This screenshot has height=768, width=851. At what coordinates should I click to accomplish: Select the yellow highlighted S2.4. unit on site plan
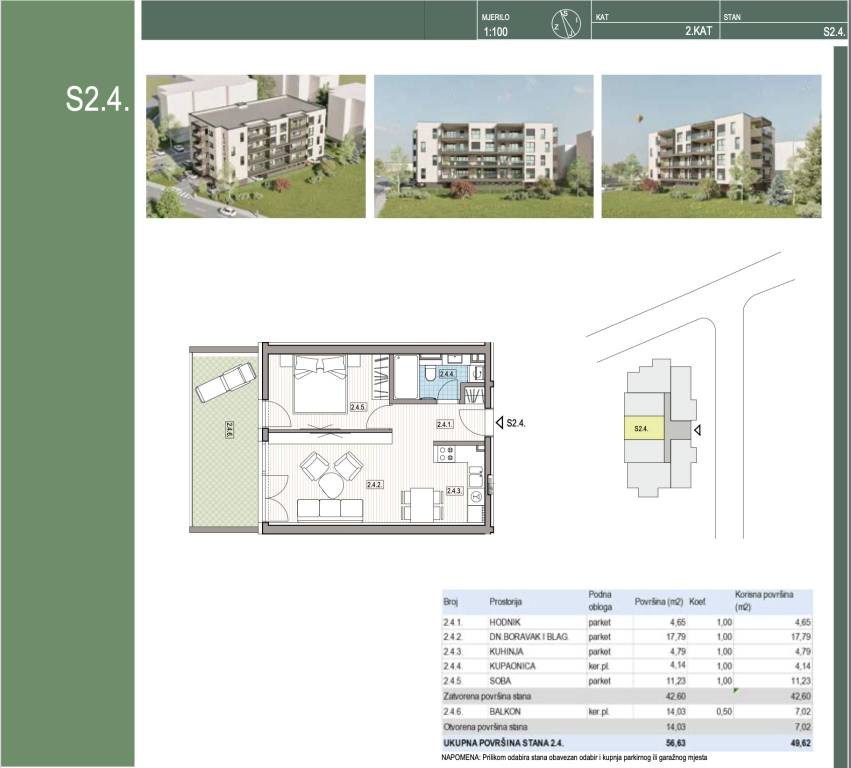pos(643,429)
